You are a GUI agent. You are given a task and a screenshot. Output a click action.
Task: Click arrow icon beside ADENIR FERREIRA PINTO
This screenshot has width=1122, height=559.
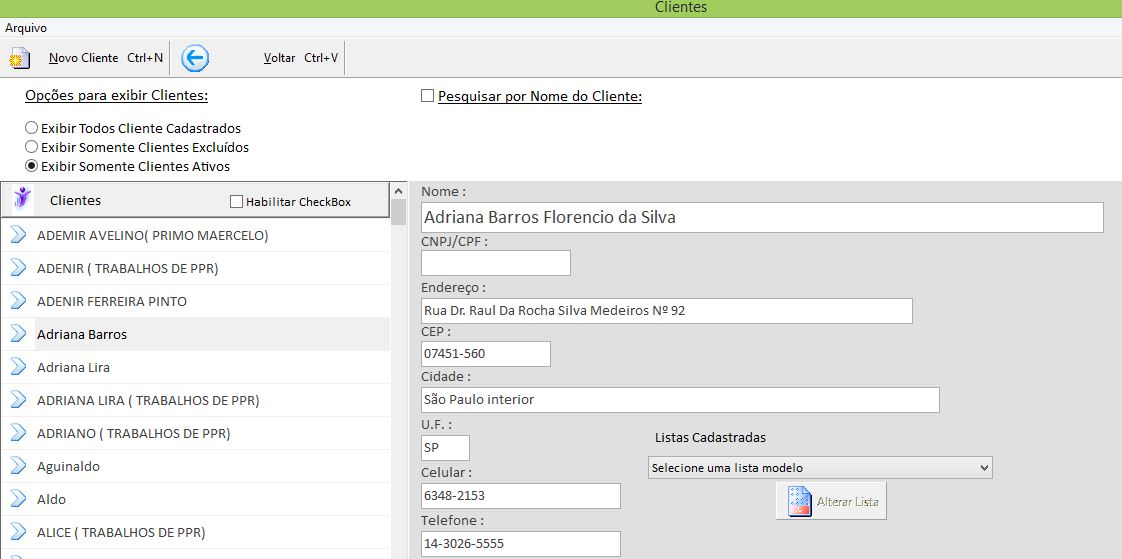19,301
